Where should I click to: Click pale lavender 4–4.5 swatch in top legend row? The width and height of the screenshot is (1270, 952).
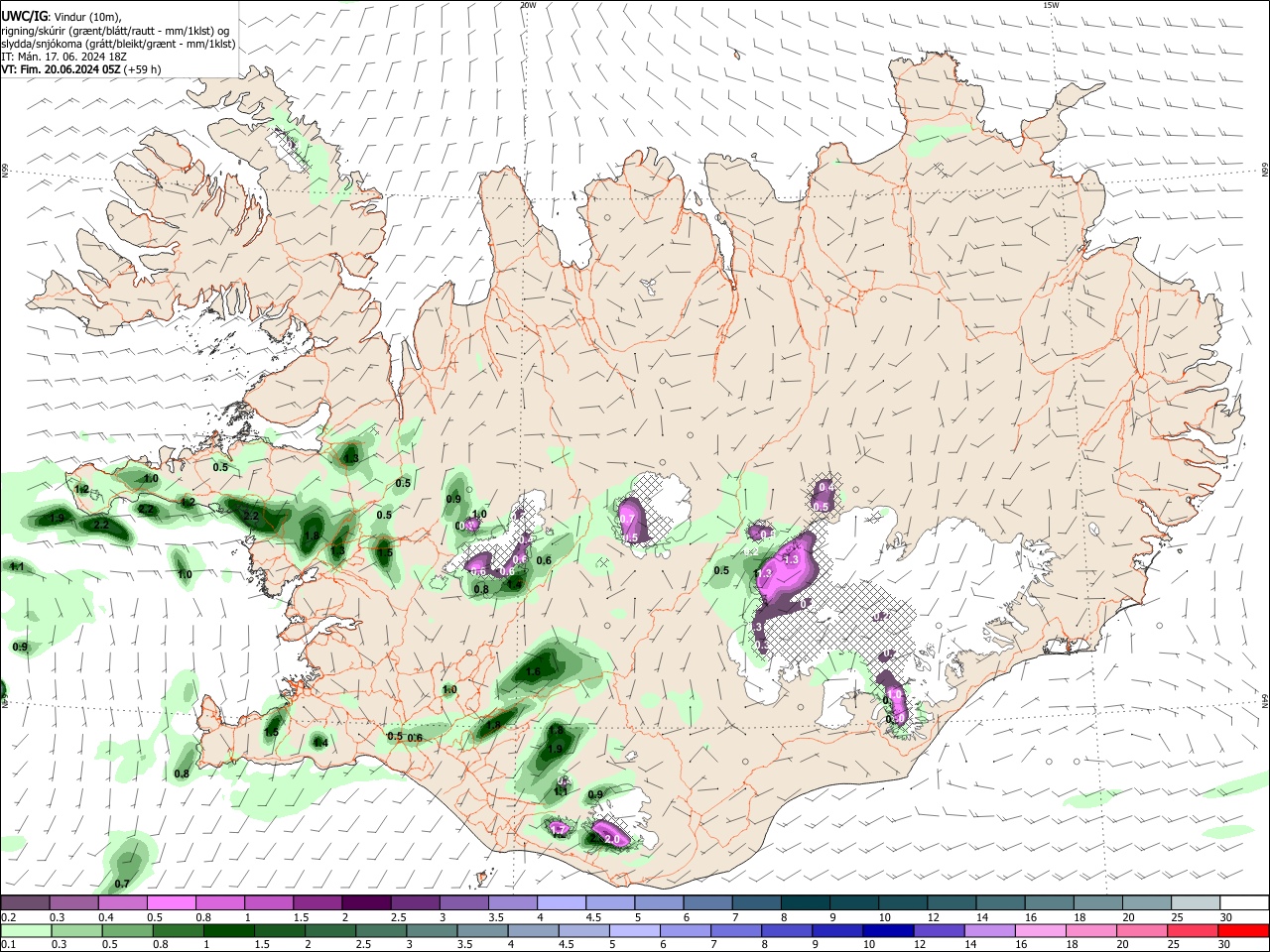562,902
